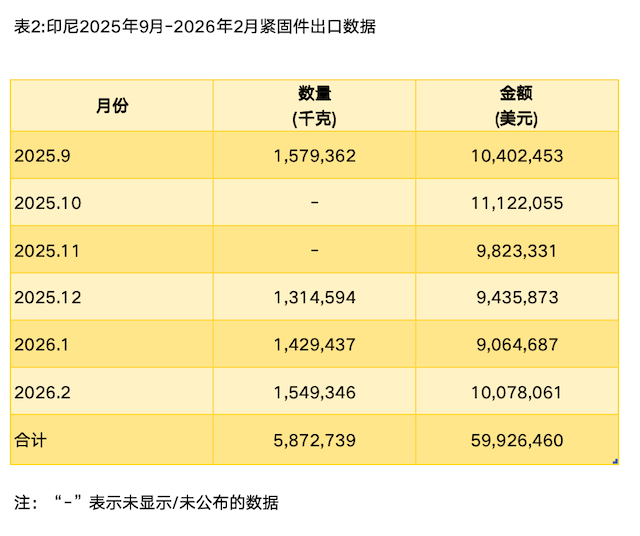Click the blue table resize handle corner

pyautogui.click(x=616, y=461)
